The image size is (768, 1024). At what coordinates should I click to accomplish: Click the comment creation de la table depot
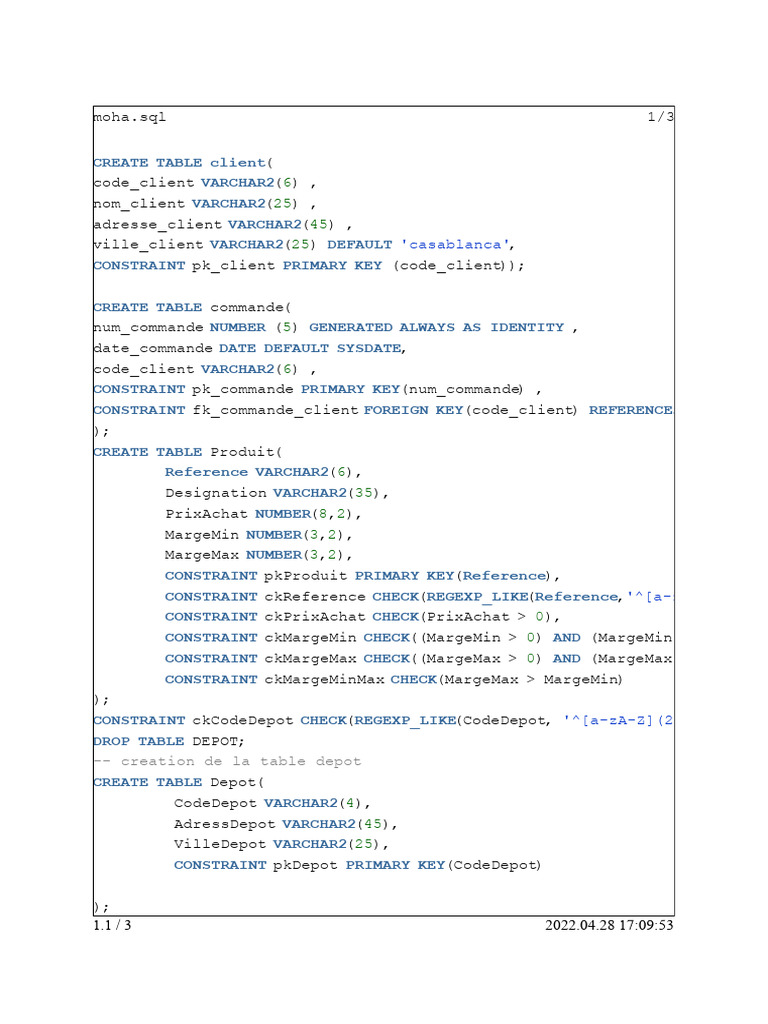point(227,761)
